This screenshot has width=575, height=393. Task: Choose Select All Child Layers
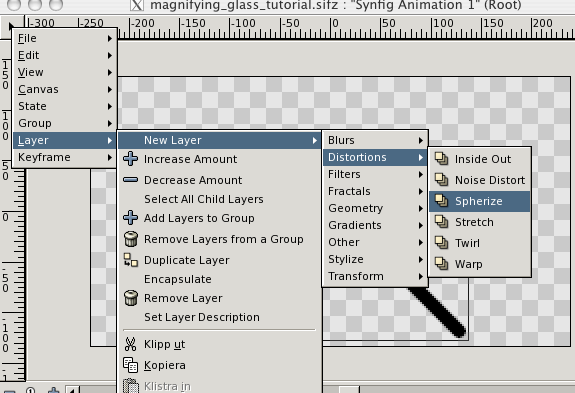[219, 199]
